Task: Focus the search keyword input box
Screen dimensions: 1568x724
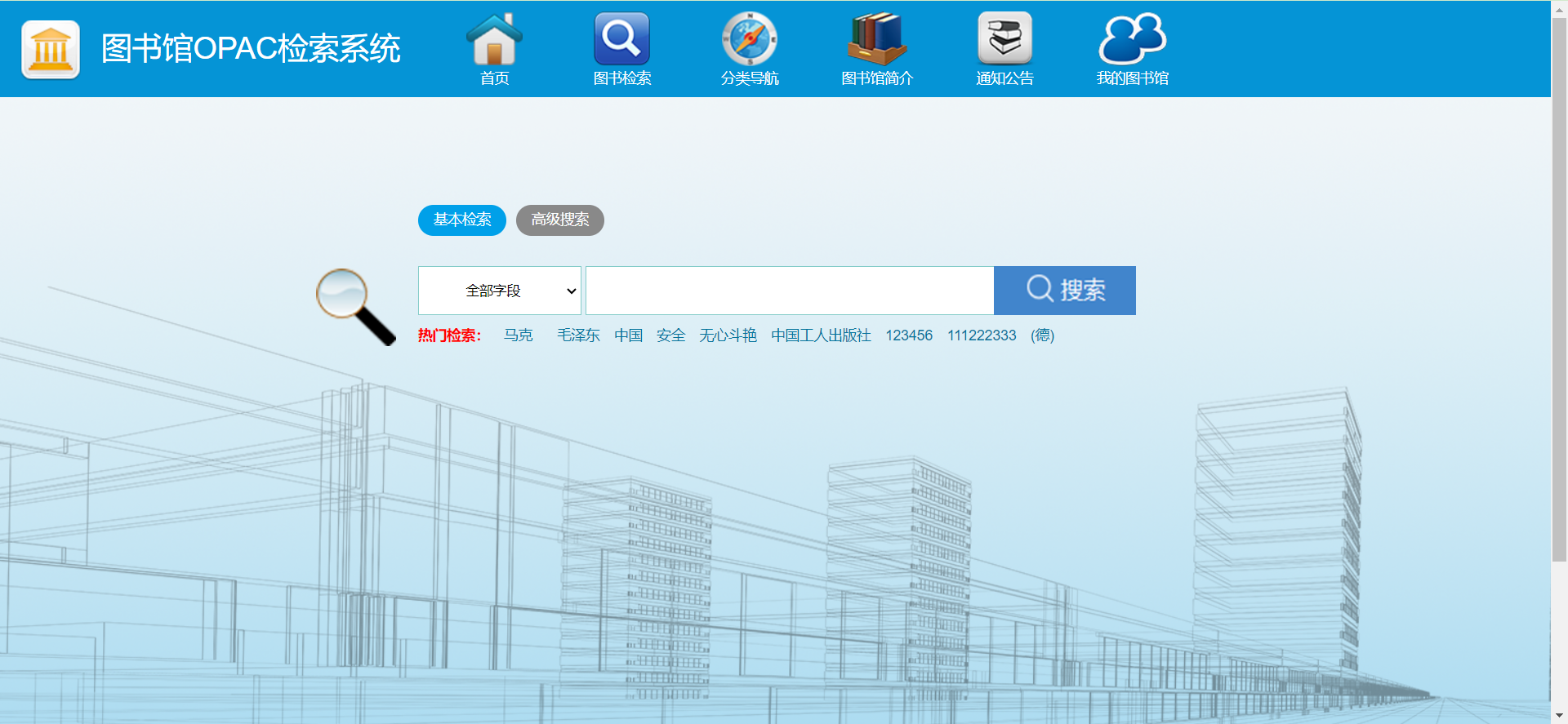Action: coord(789,291)
